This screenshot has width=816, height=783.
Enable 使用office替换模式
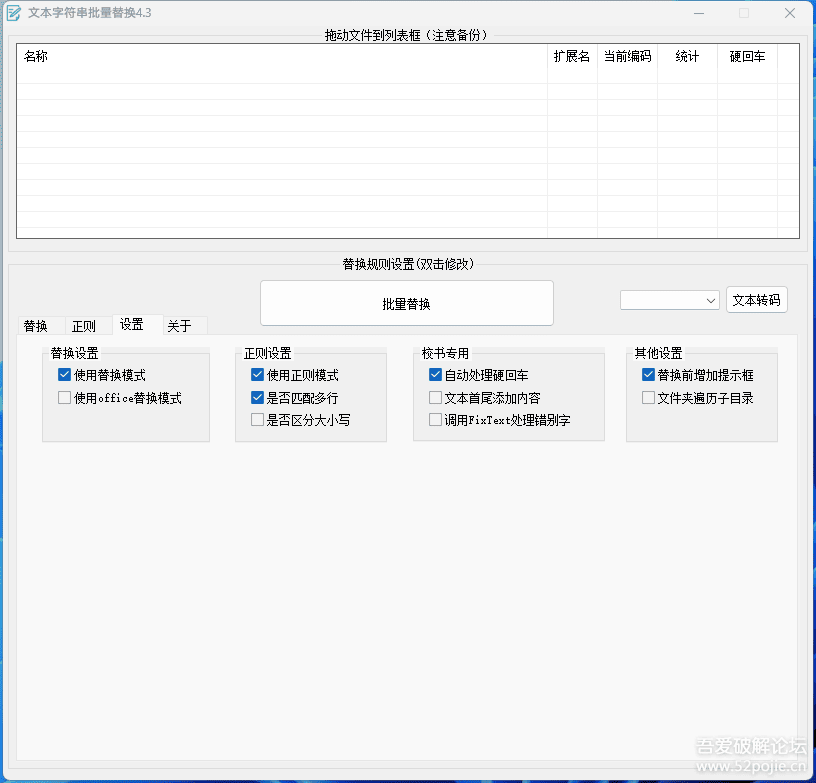click(64, 398)
